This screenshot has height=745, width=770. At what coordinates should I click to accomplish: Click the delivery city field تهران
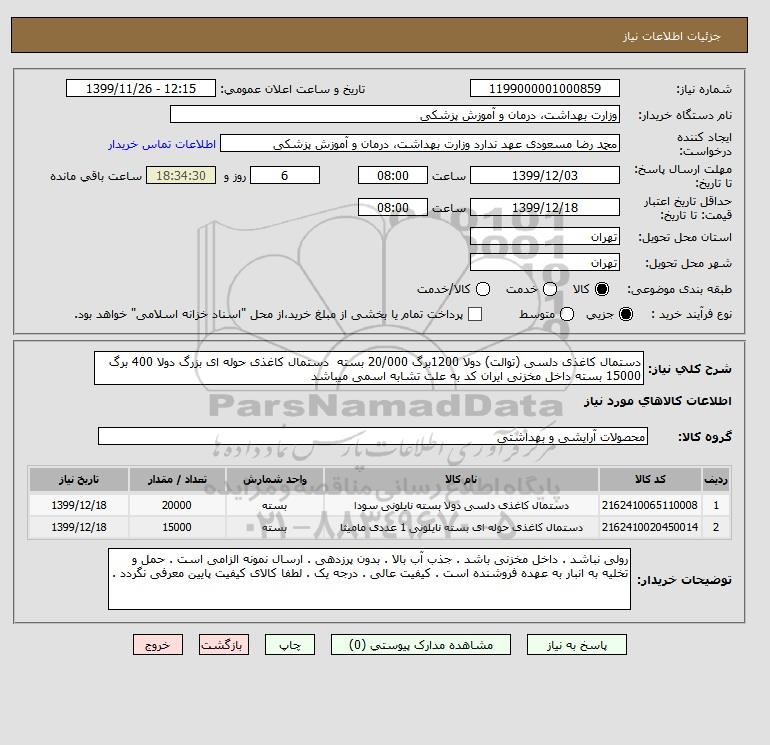[x=545, y=262]
